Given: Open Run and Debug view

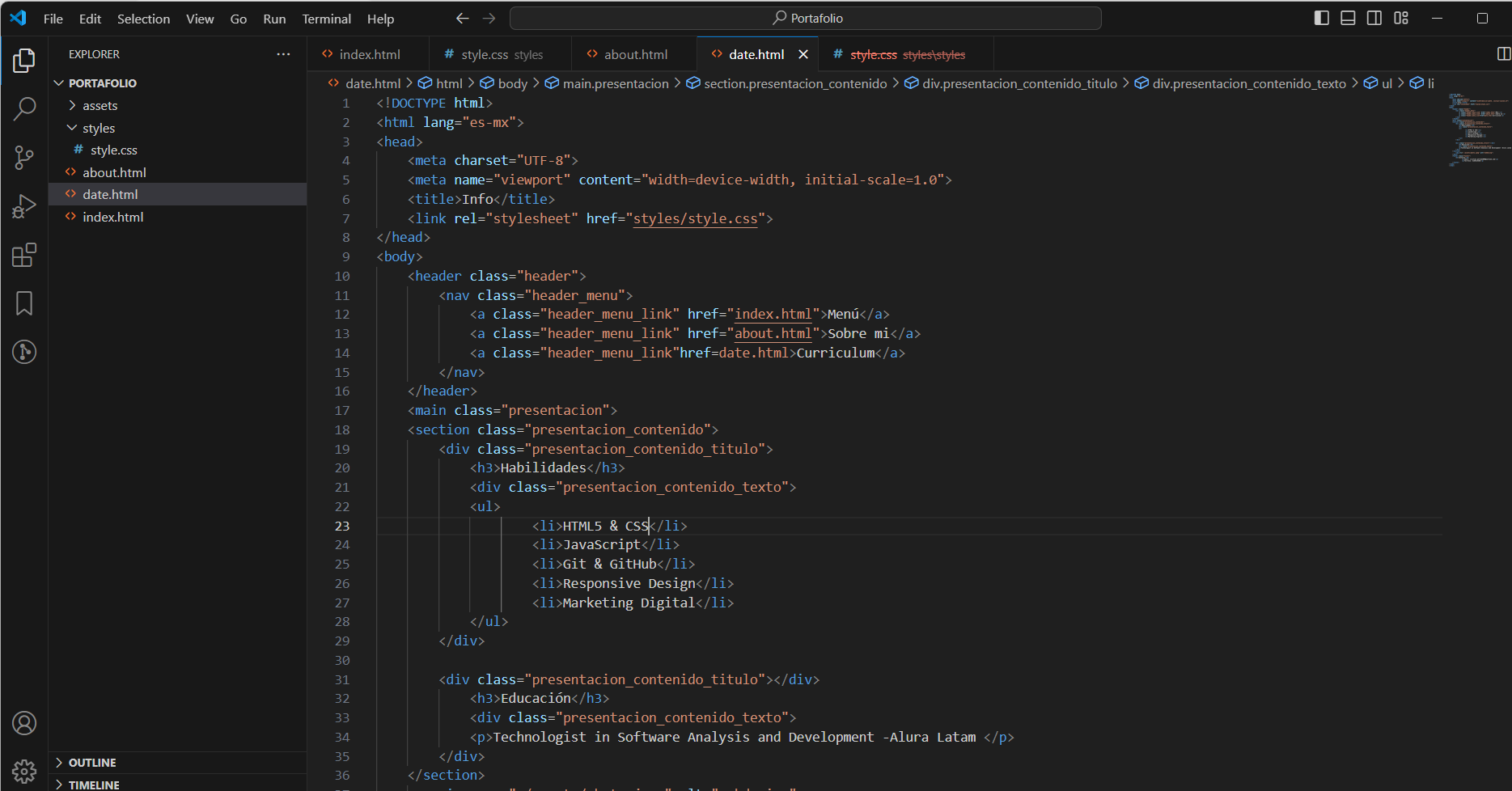Looking at the screenshot, I should click(24, 206).
